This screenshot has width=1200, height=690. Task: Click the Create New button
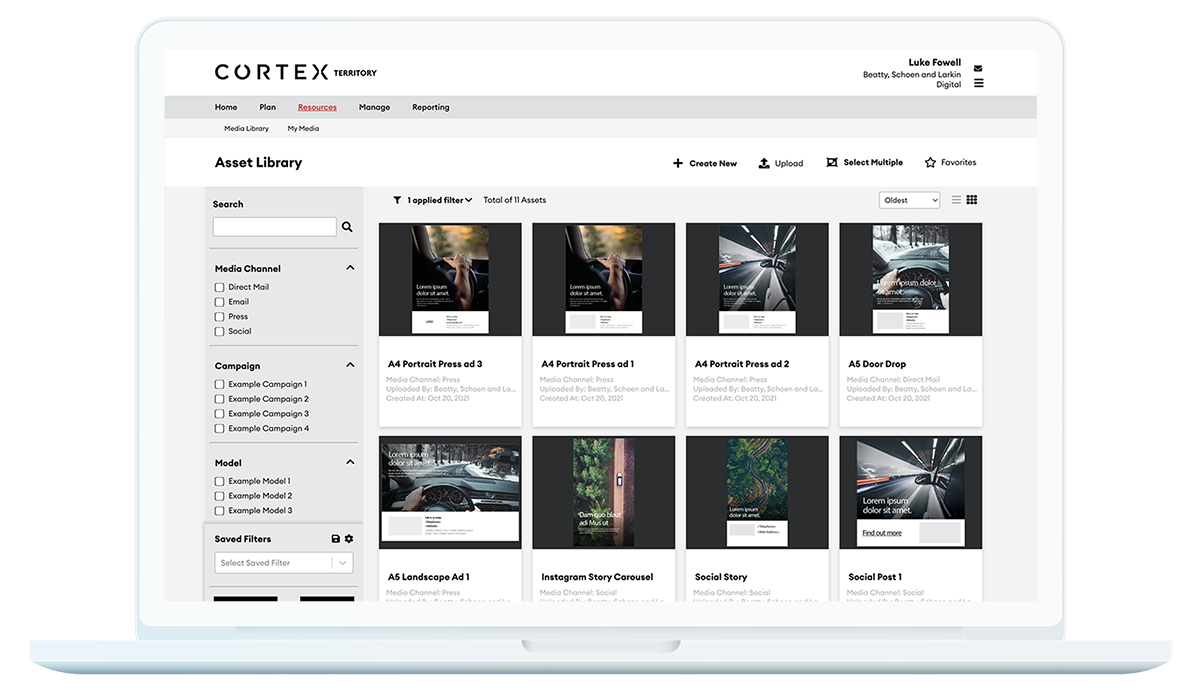click(705, 163)
